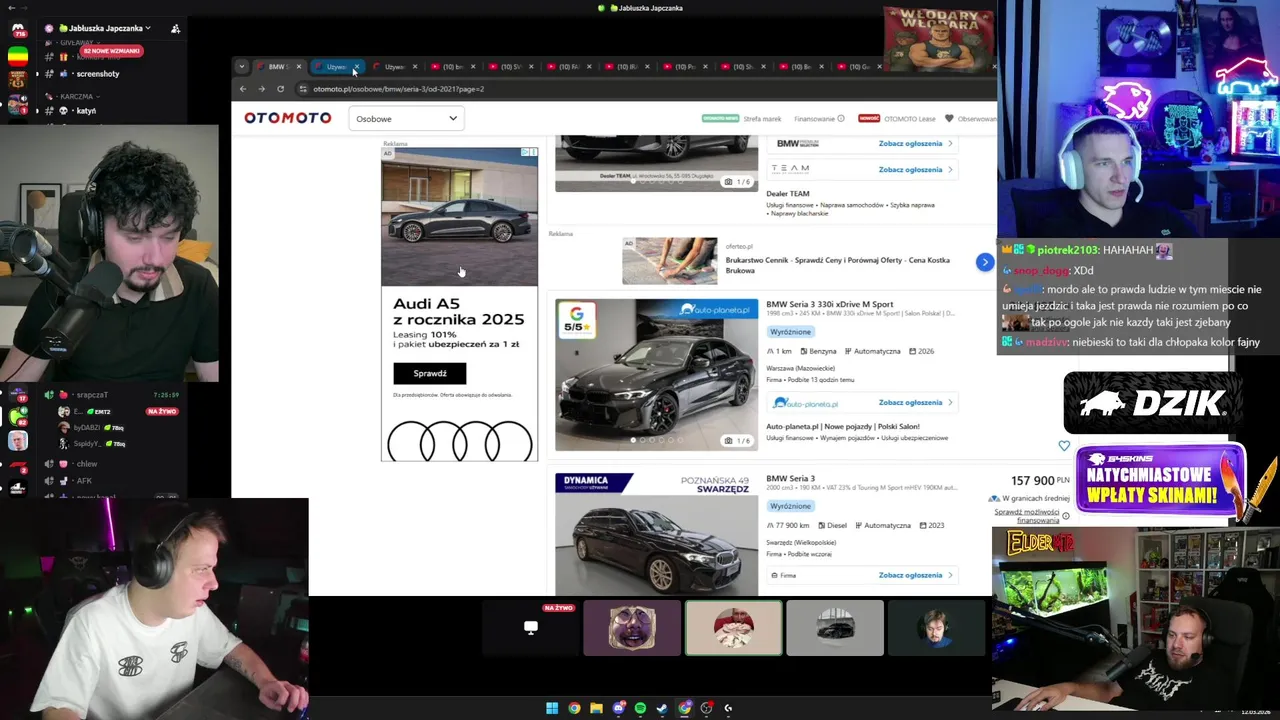Open Steam from the taskbar
The image size is (1280, 720).
(662, 708)
